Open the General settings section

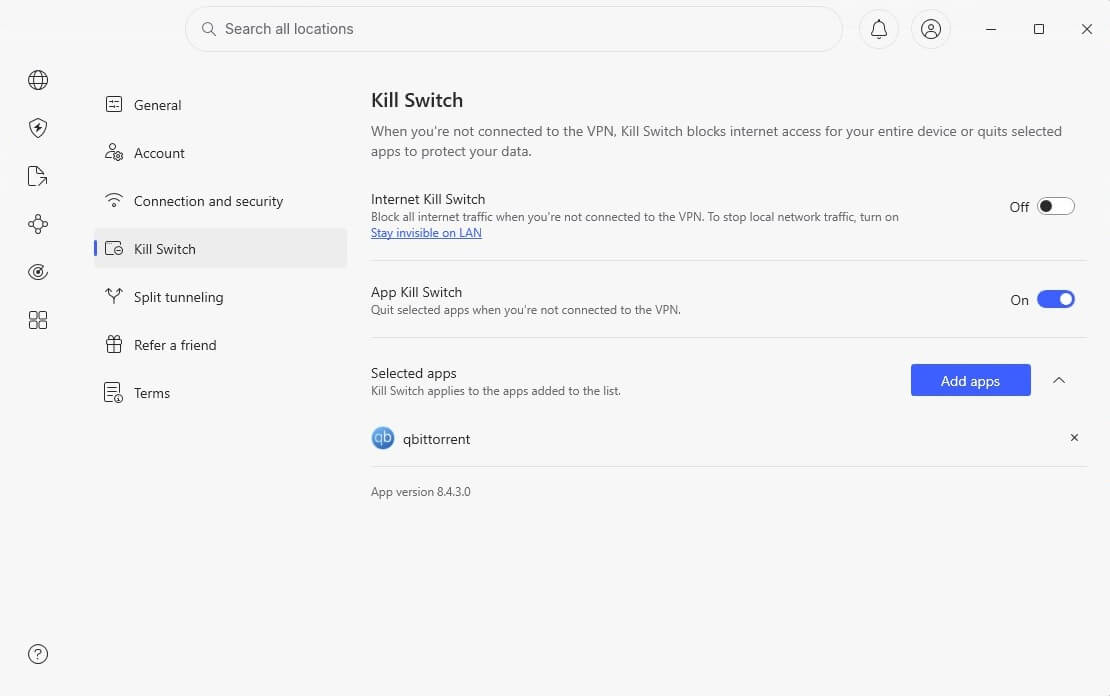tap(220, 105)
